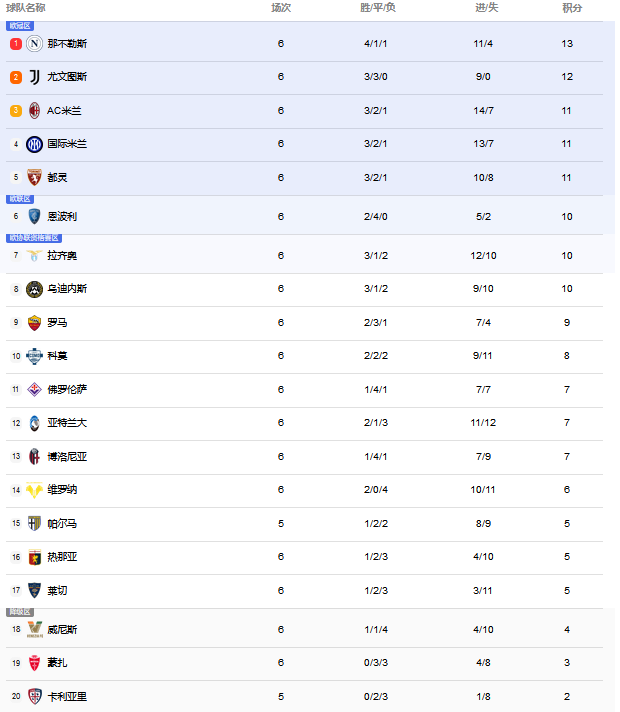Viewport: 620px width, 712px height.
Task: Click the Roma club crest
Action: (35, 323)
